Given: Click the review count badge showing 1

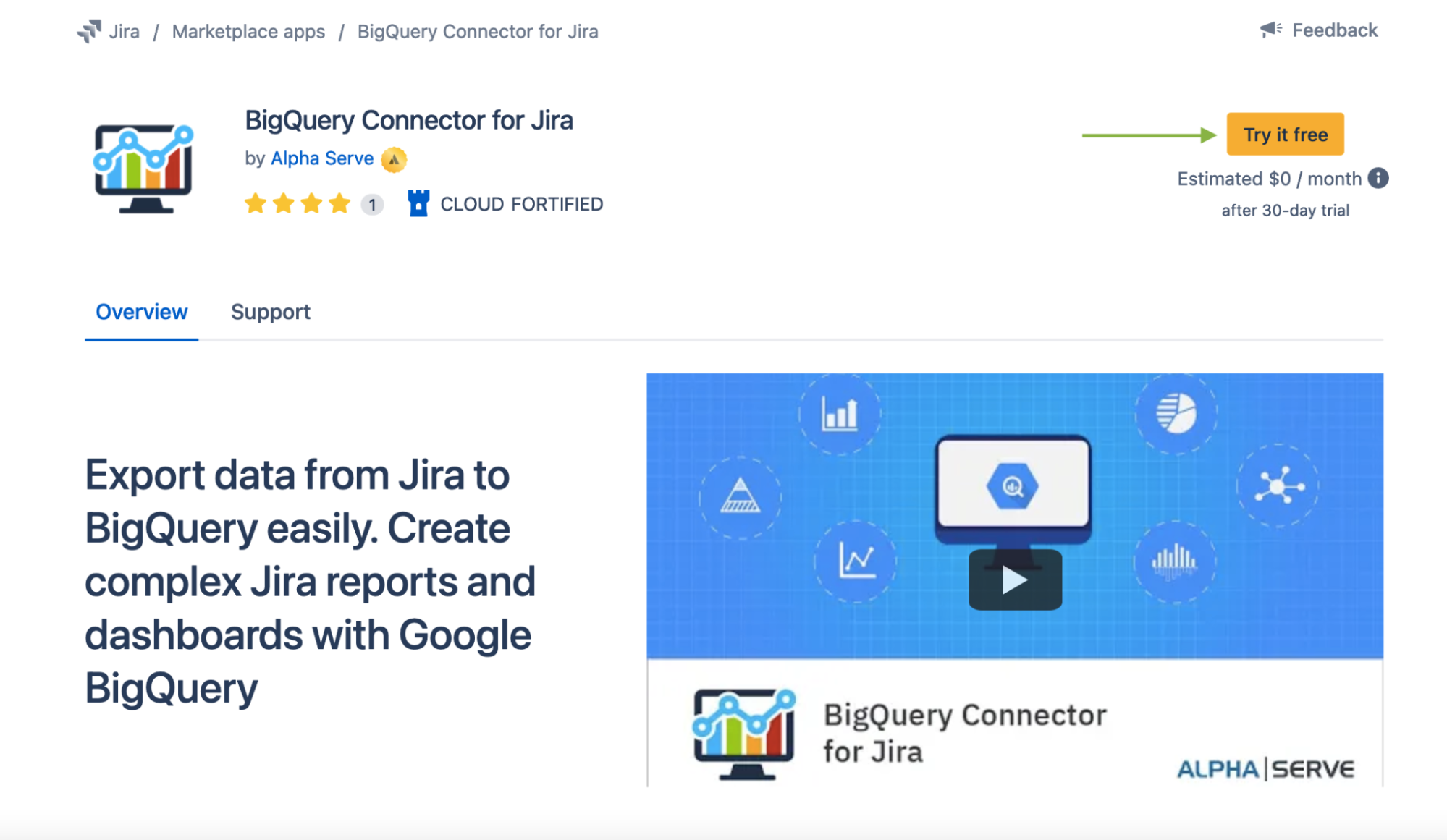Looking at the screenshot, I should click(x=371, y=204).
